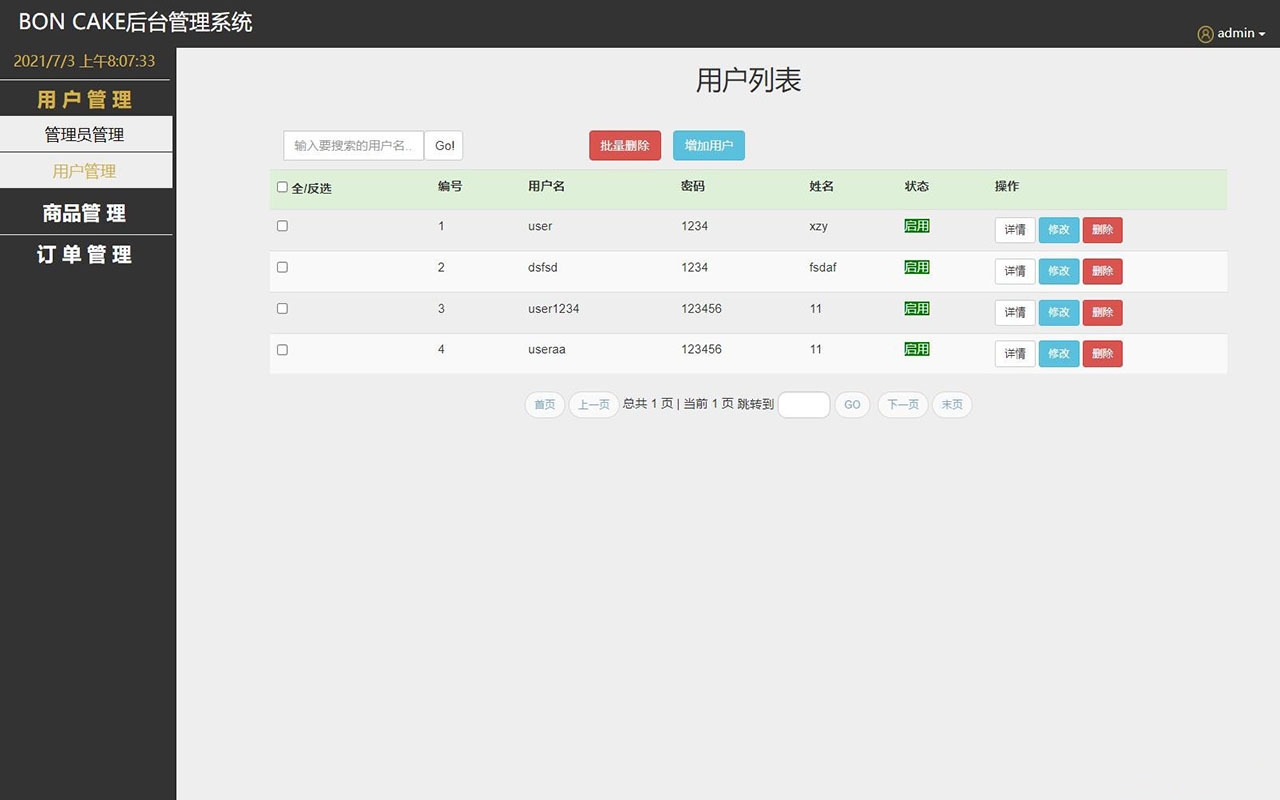
Task: Click the Go! search button
Action: [x=444, y=146]
